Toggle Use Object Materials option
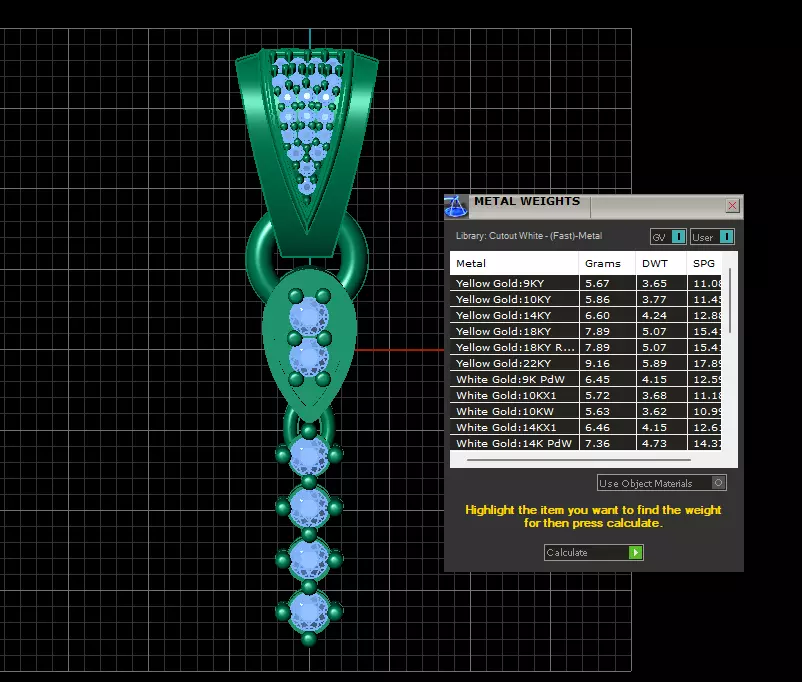Screen dimensions: 802x682 [661, 483]
